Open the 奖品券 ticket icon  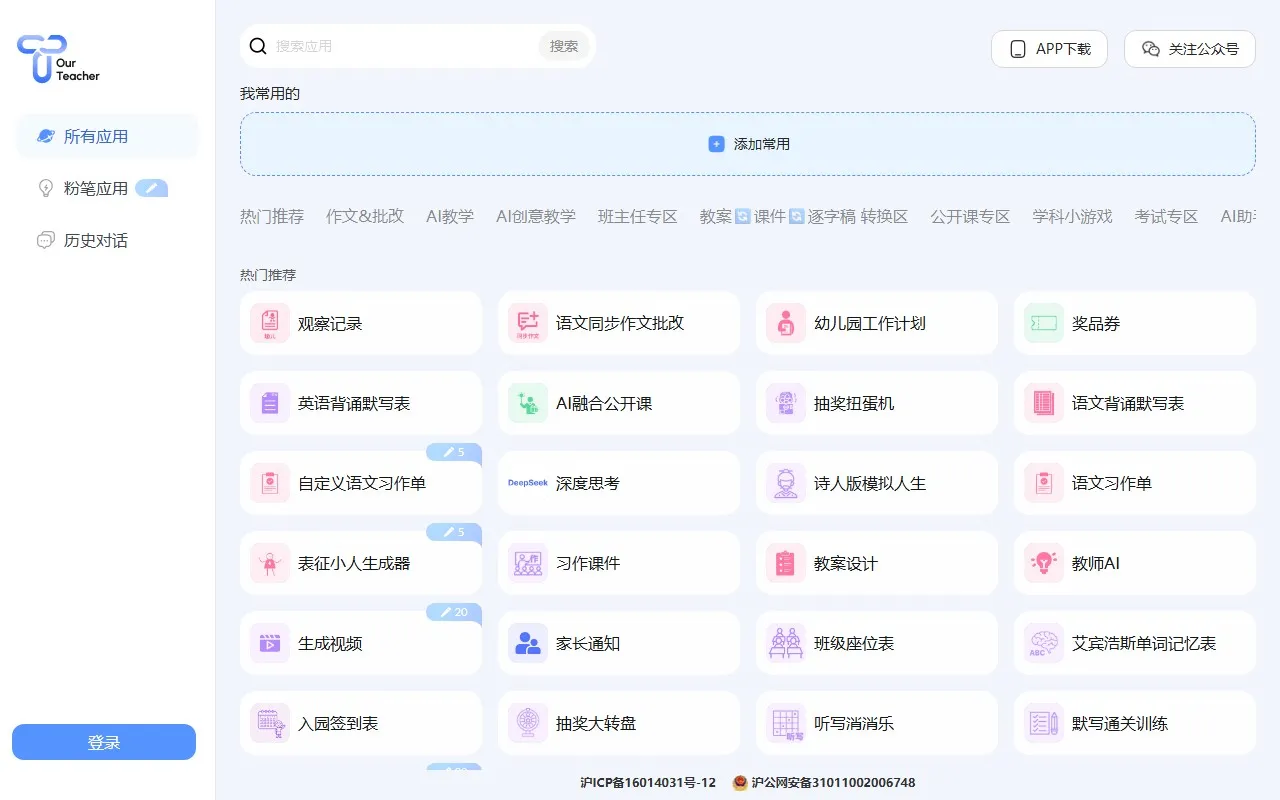tap(1043, 323)
